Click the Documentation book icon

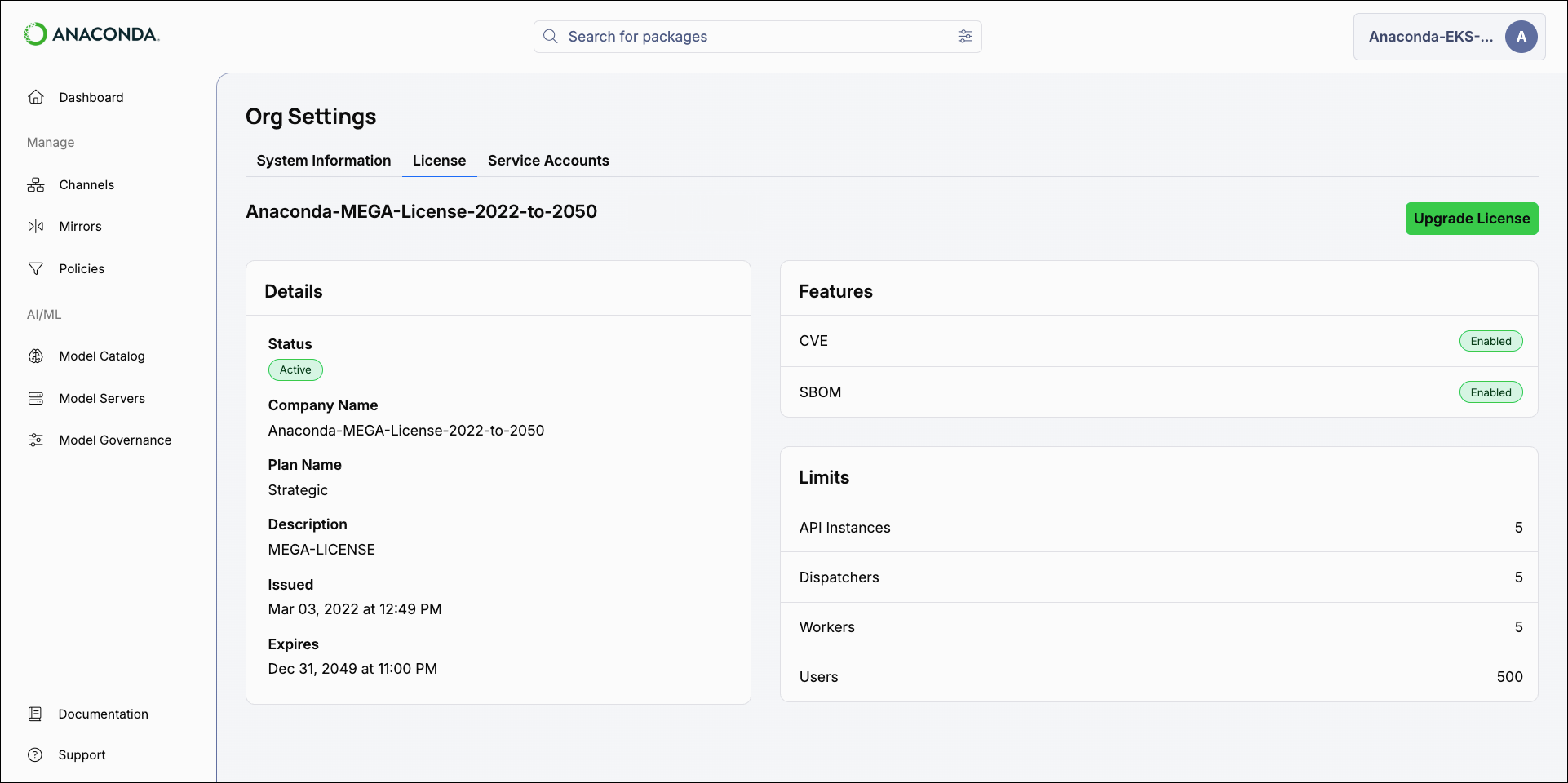coord(36,714)
